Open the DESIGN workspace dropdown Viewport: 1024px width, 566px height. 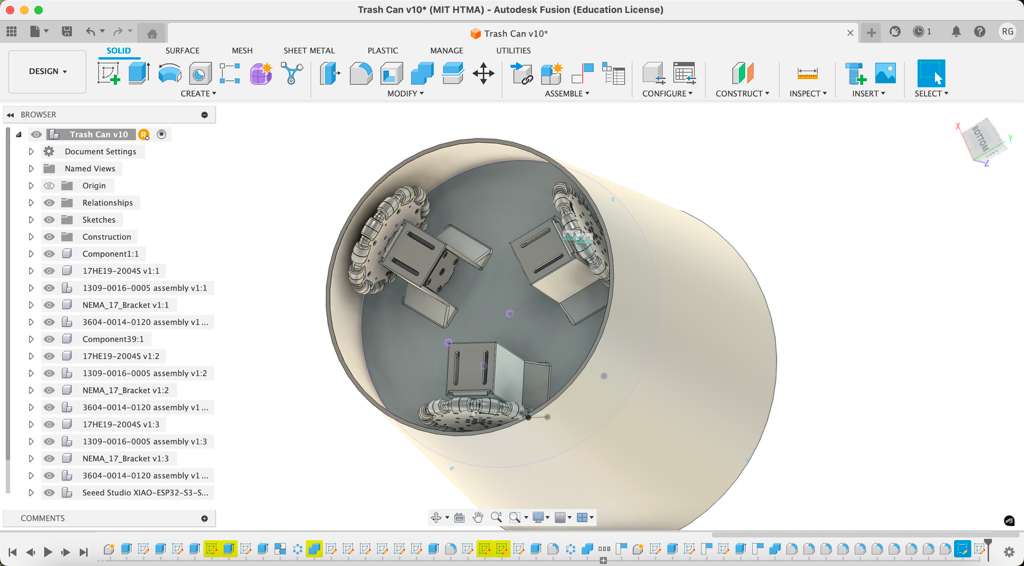tap(47, 72)
